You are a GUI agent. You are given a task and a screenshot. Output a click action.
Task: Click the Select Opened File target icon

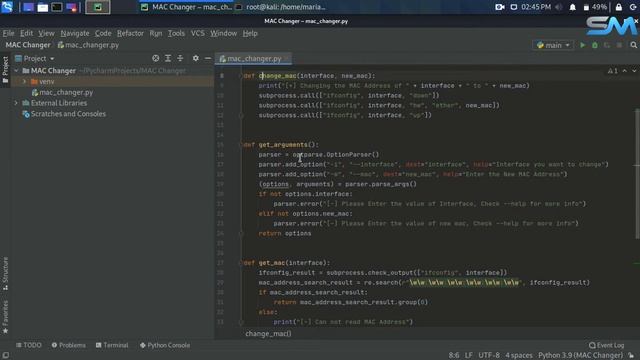(x=156, y=58)
